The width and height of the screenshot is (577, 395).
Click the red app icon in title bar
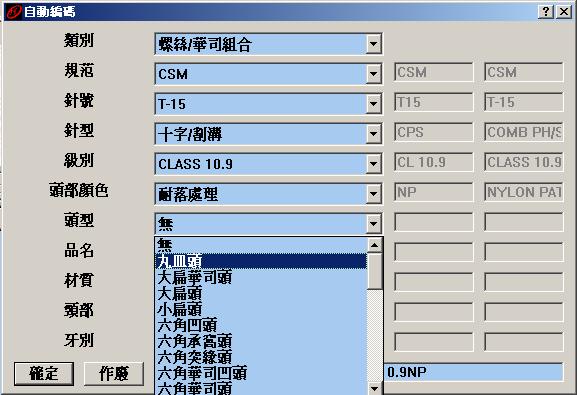(14, 12)
